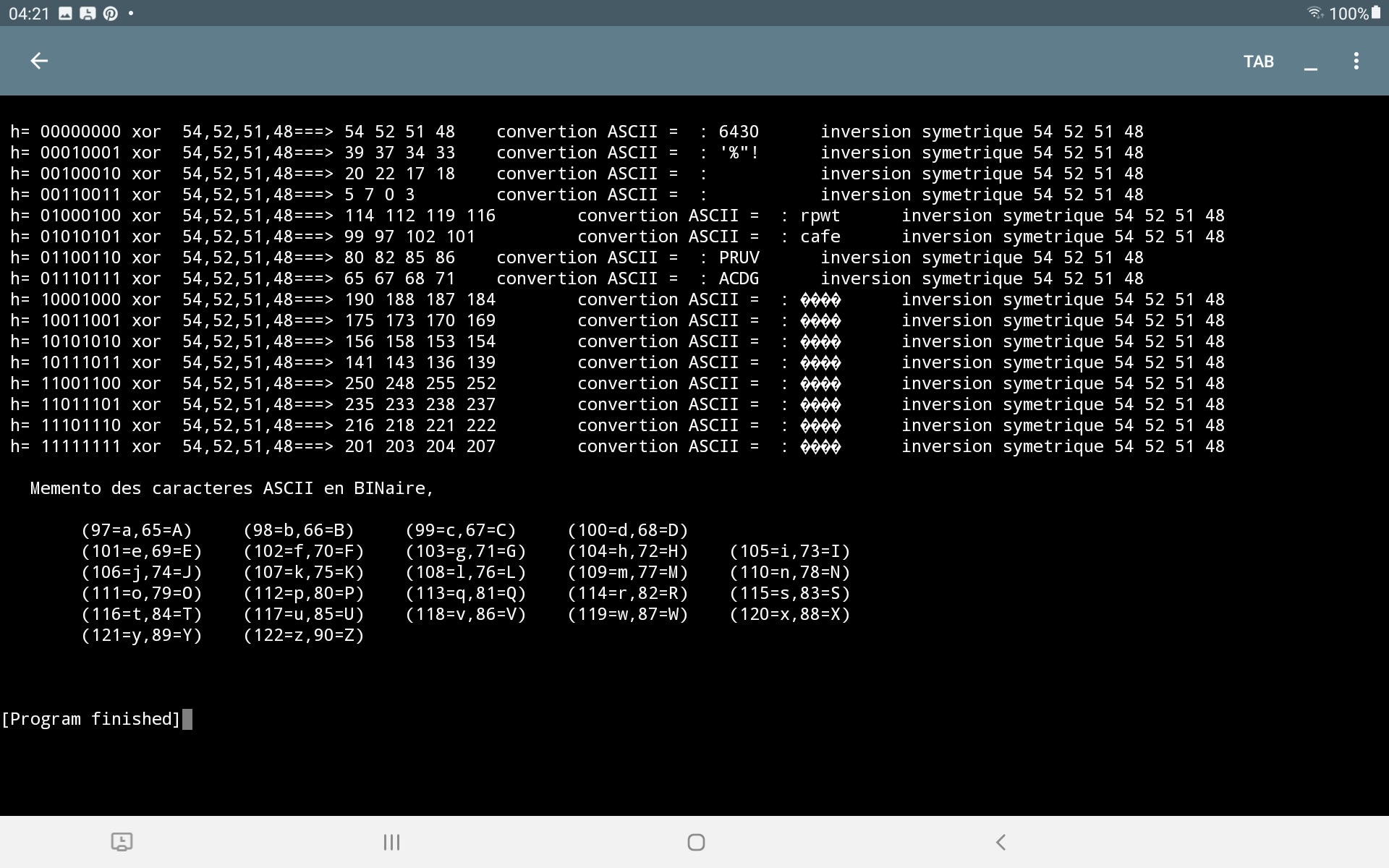Tap the 'Memento des caracteres ASCII' heading line
Viewport: 1389px width, 868px height.
(x=231, y=488)
